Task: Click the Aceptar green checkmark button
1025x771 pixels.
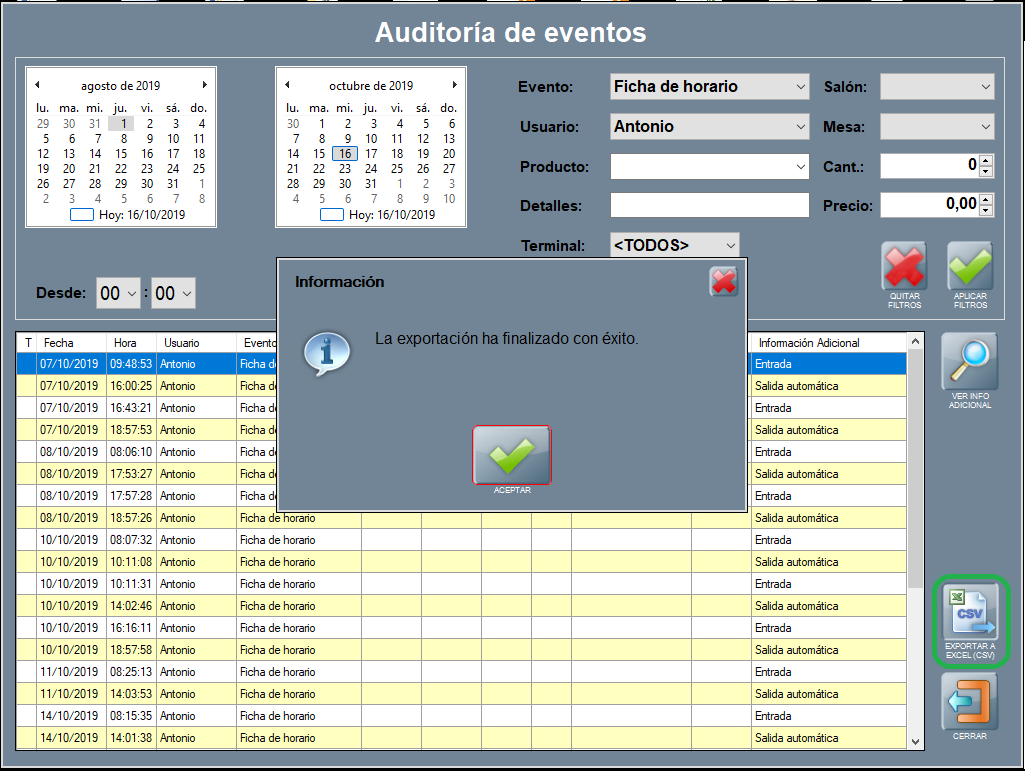Action: 511,455
